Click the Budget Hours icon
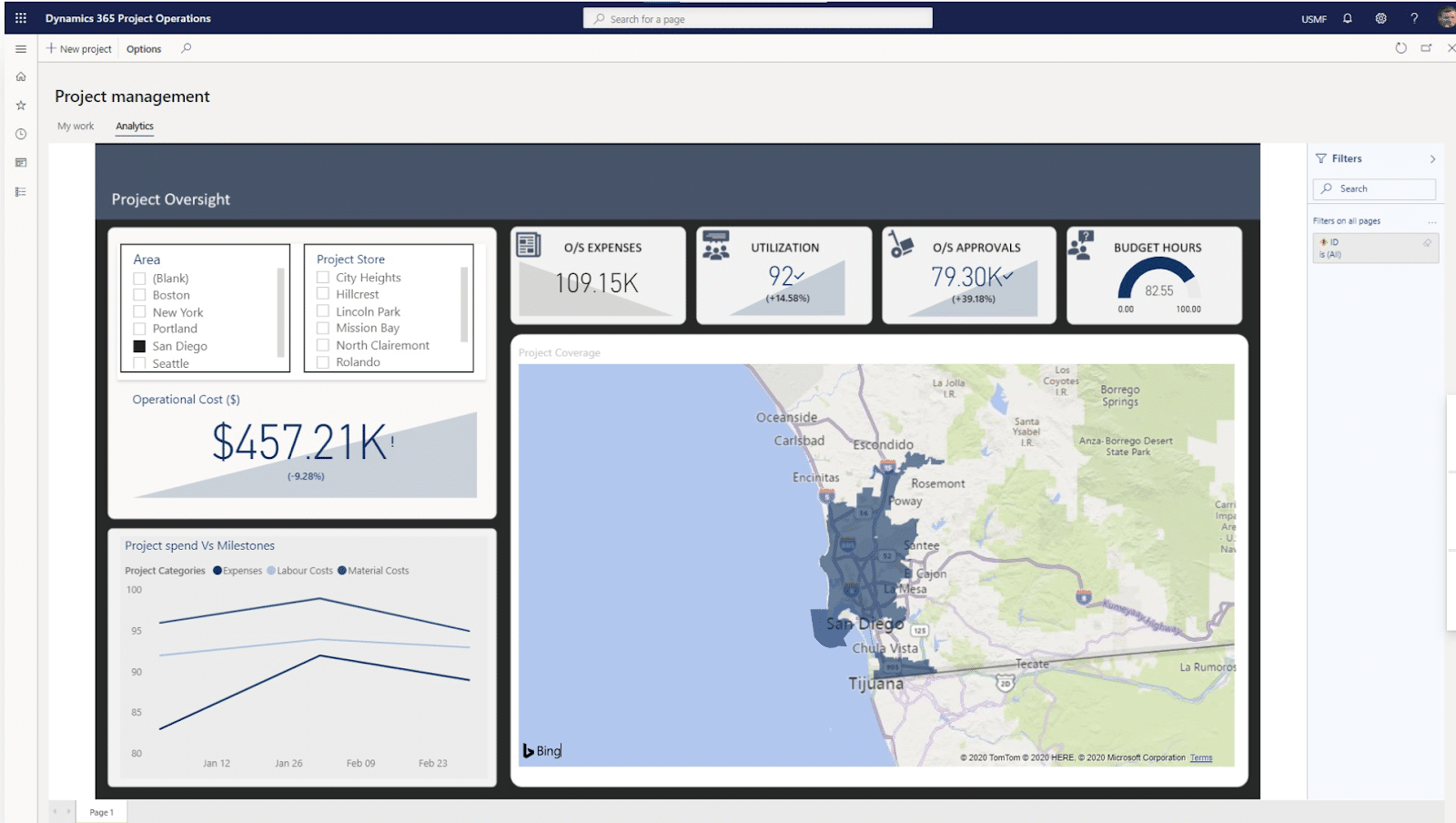 (1081, 245)
